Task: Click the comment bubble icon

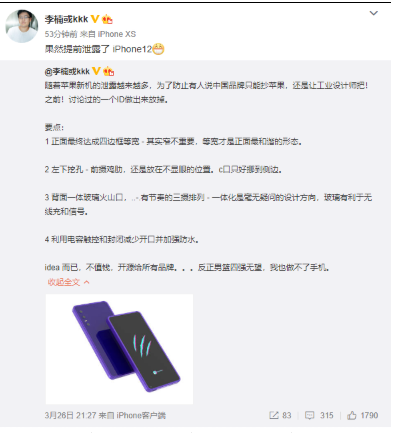Action: point(310,415)
